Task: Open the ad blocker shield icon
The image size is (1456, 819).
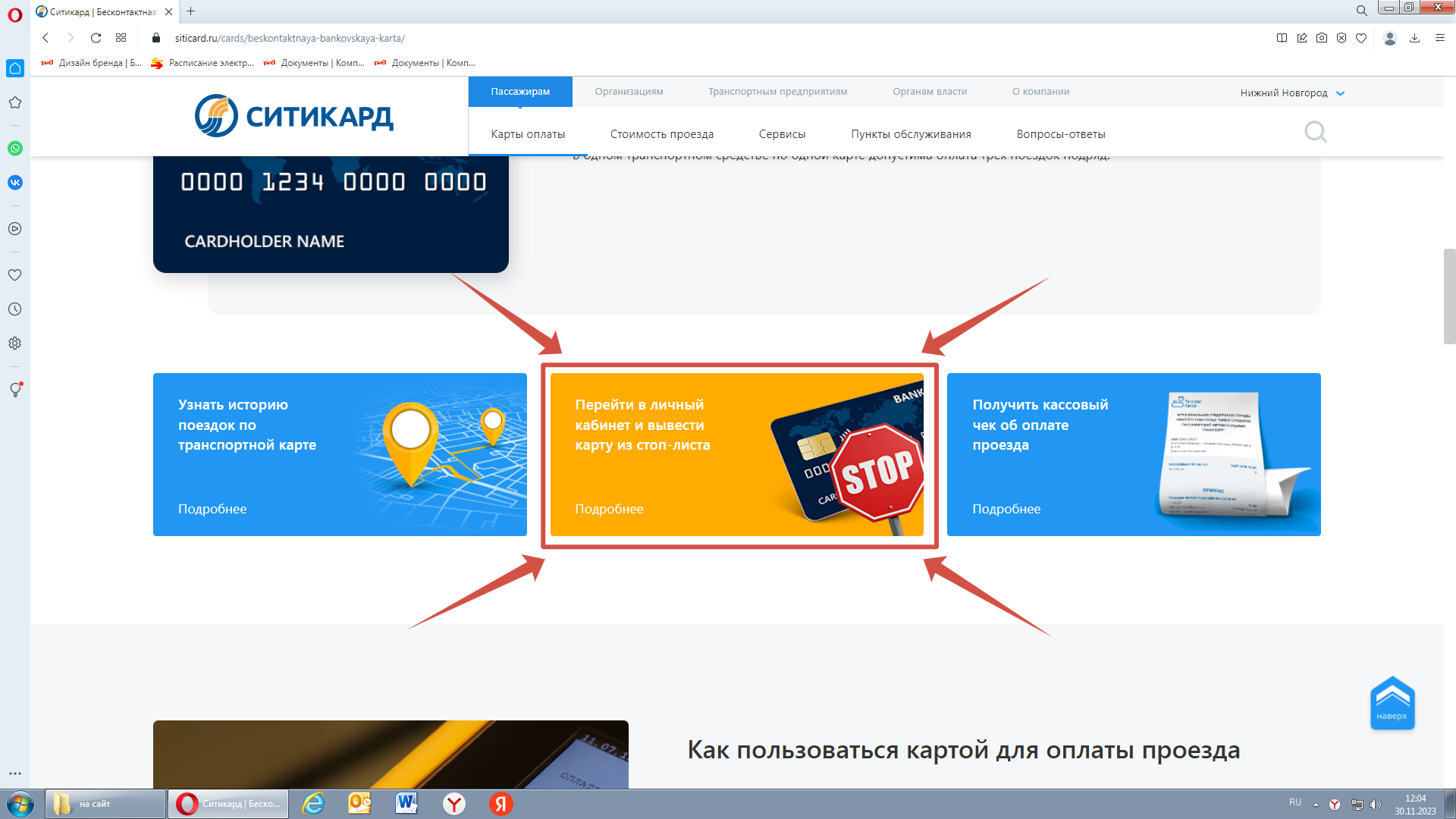Action: click(x=1341, y=38)
